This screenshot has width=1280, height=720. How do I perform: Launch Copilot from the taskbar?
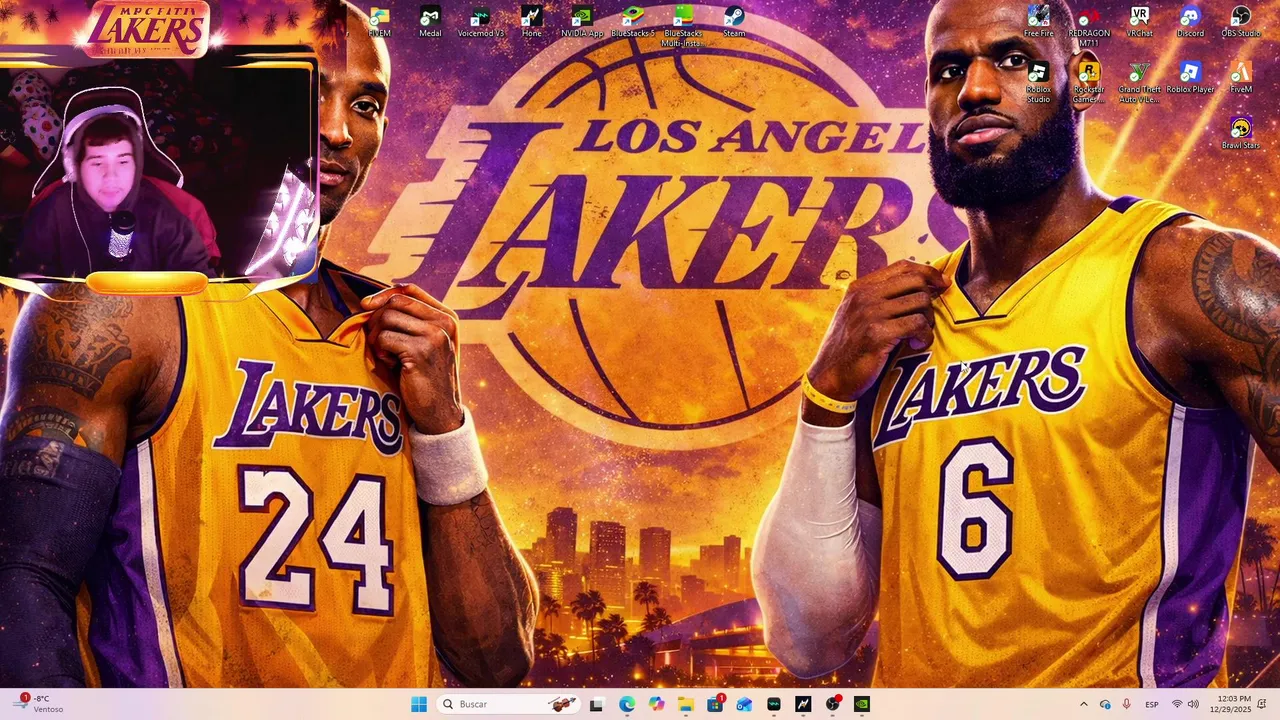coord(656,704)
